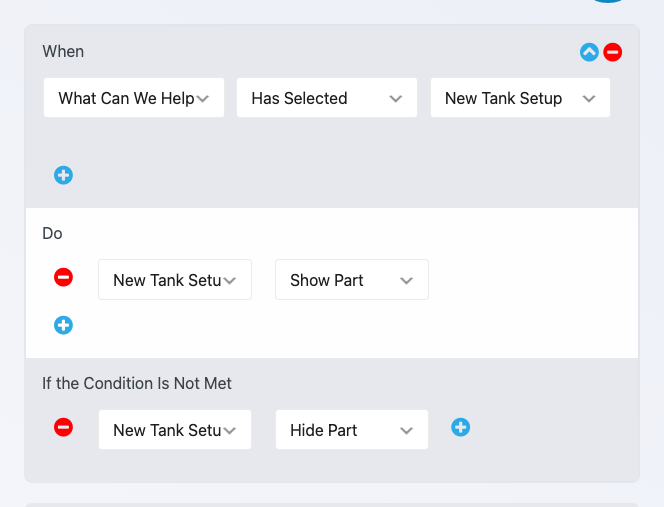664x507 pixels.
Task: Remove the Hide Part action row
Action: [64, 427]
